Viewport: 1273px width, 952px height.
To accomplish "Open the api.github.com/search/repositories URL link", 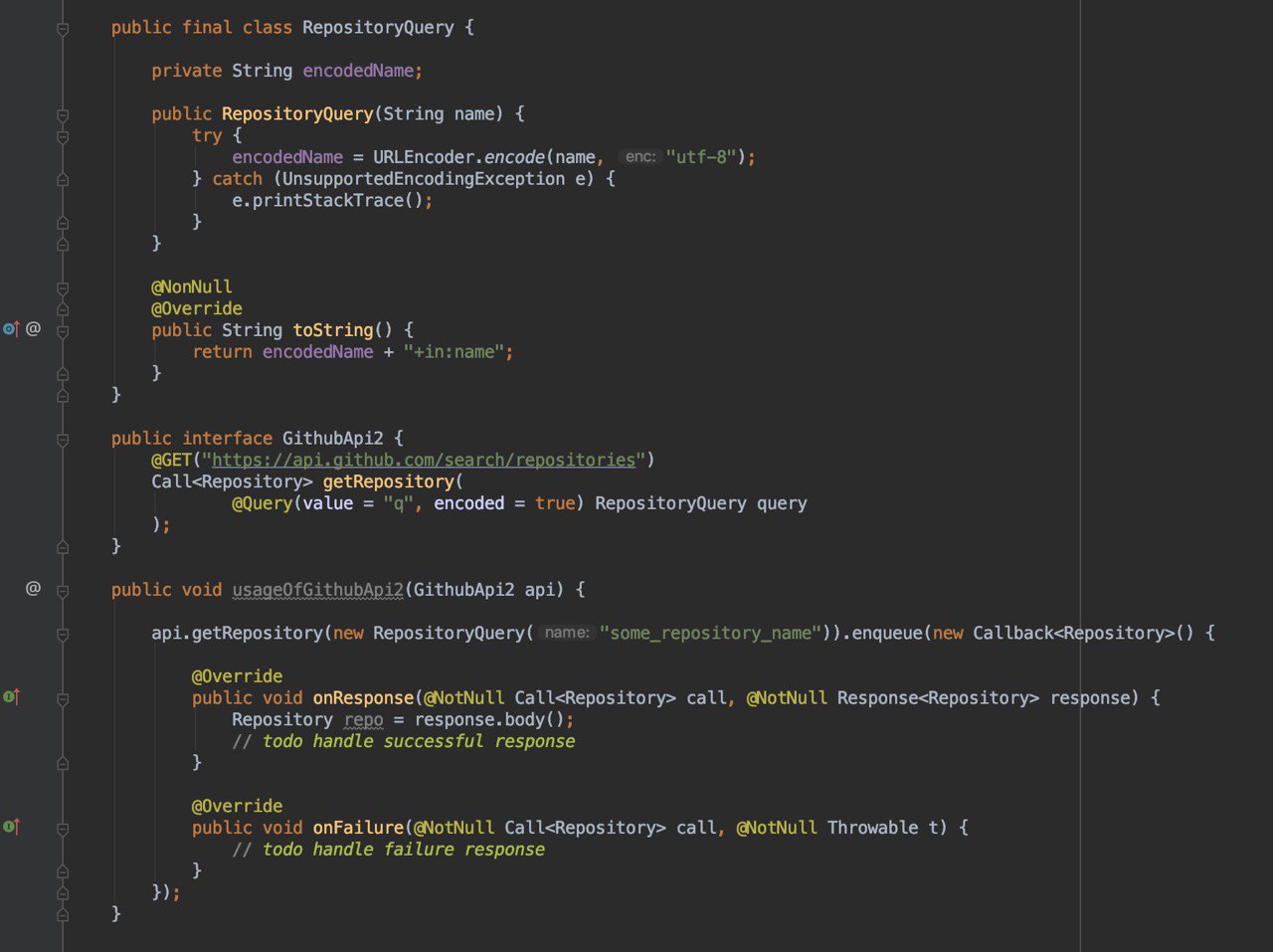I will click(424, 460).
